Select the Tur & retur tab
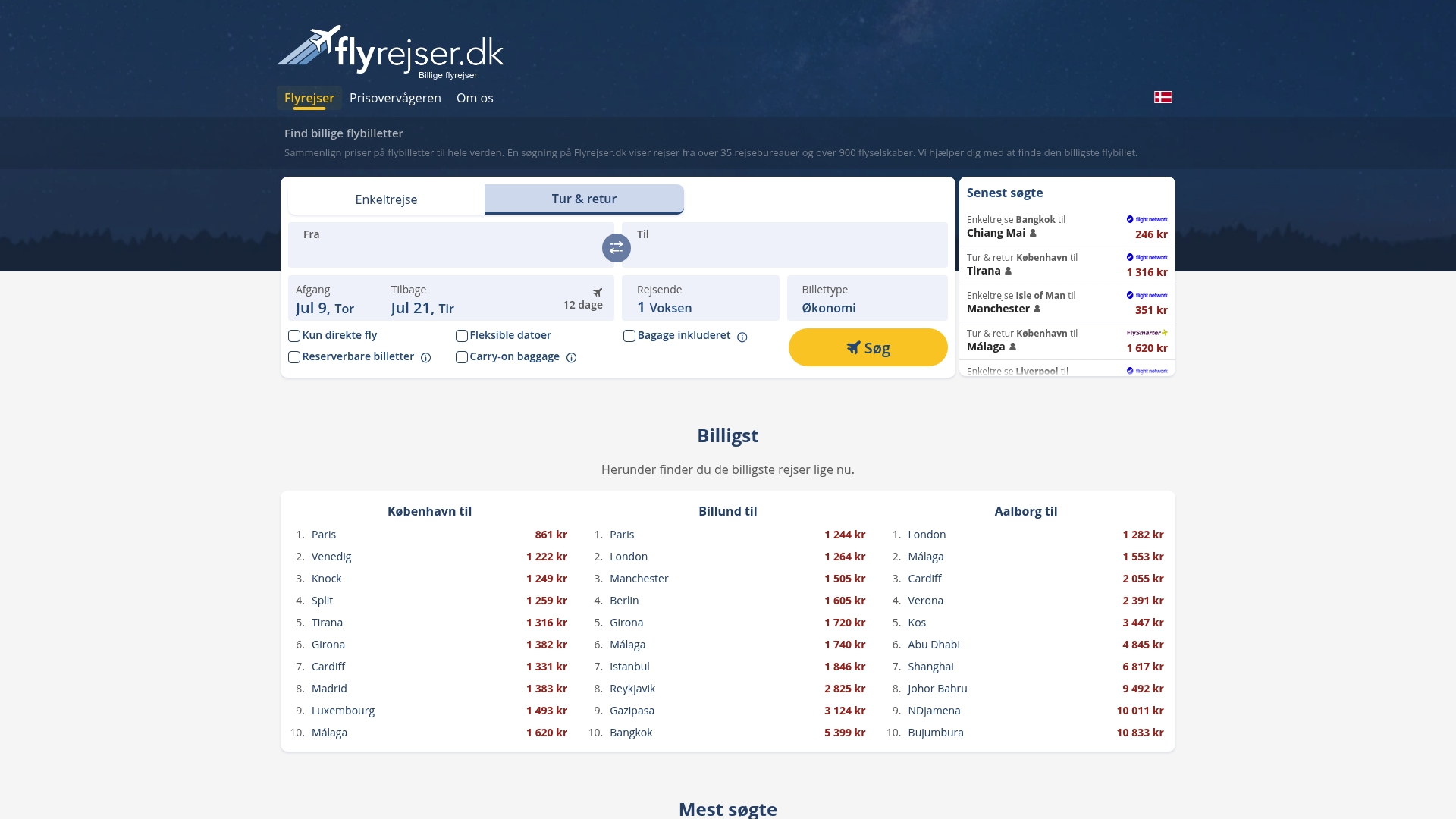 pos(584,199)
